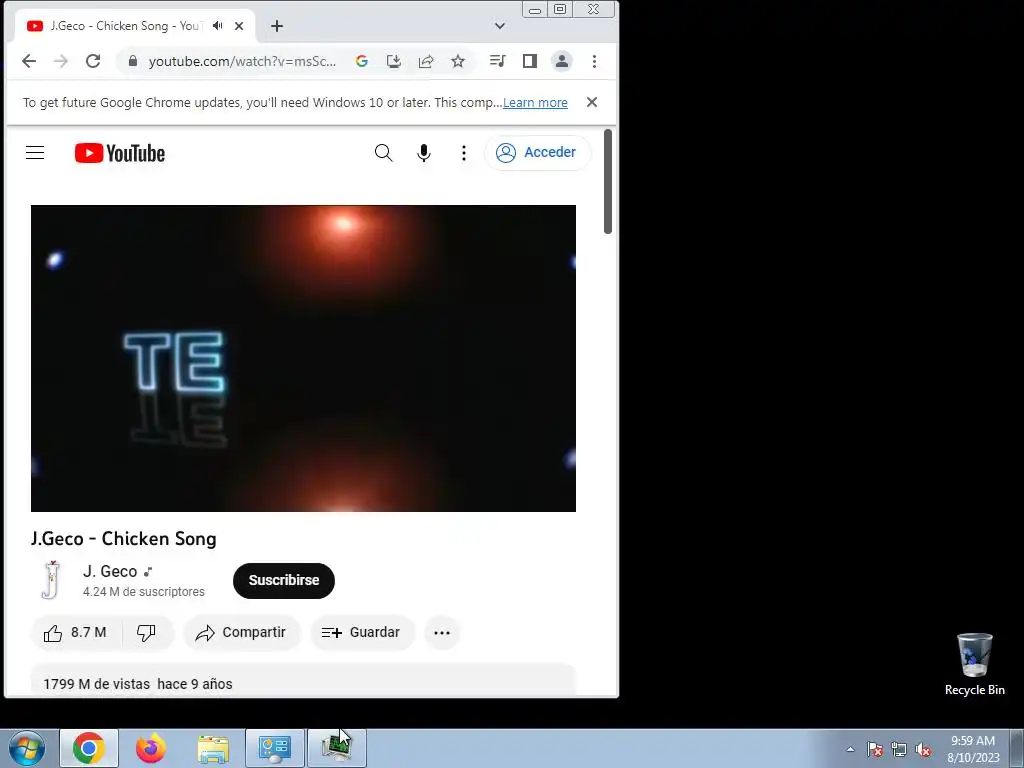
Task: Open YouTube search magnifier
Action: coord(383,153)
